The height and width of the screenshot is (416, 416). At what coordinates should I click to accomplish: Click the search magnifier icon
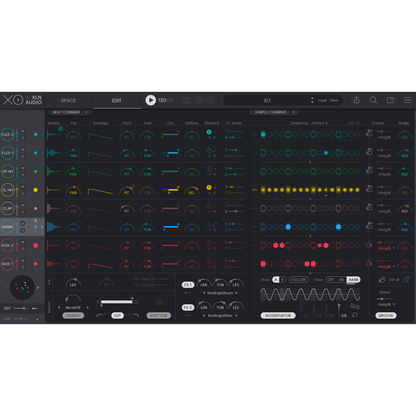[373, 100]
